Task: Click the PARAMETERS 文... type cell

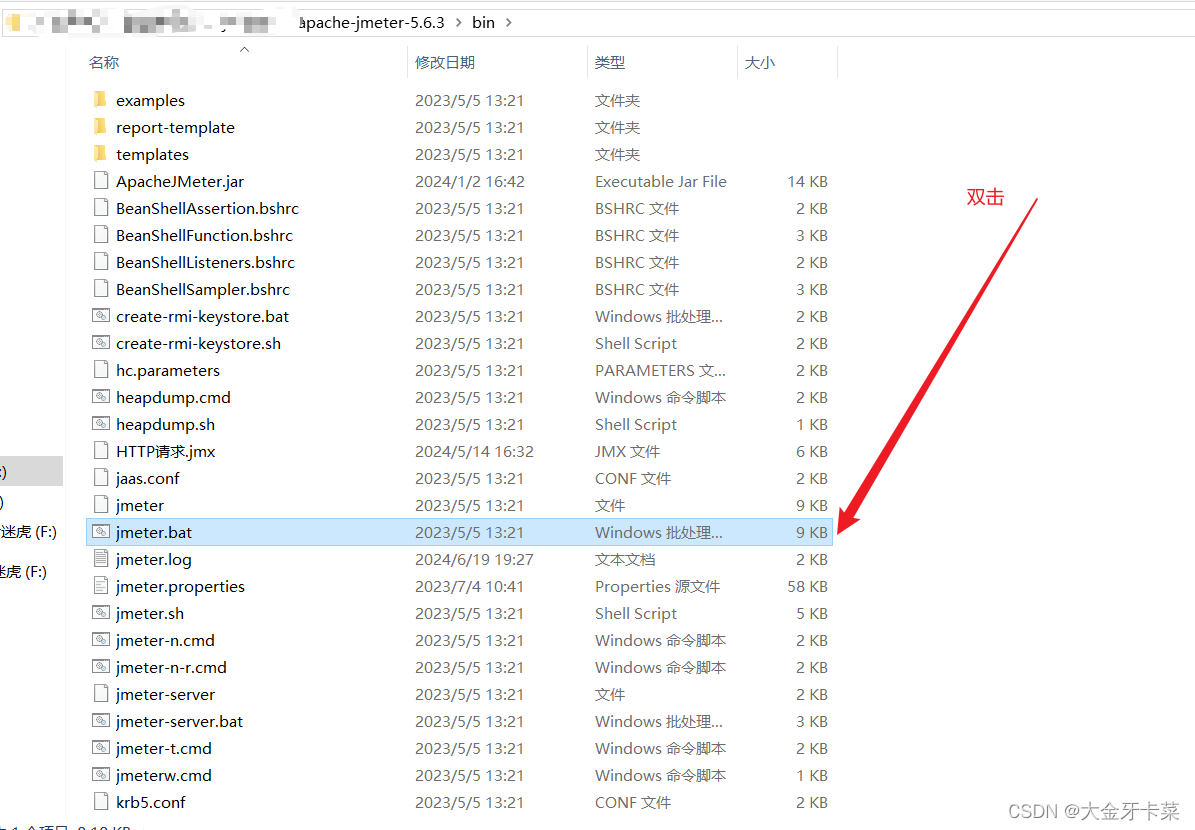Action: (x=660, y=370)
